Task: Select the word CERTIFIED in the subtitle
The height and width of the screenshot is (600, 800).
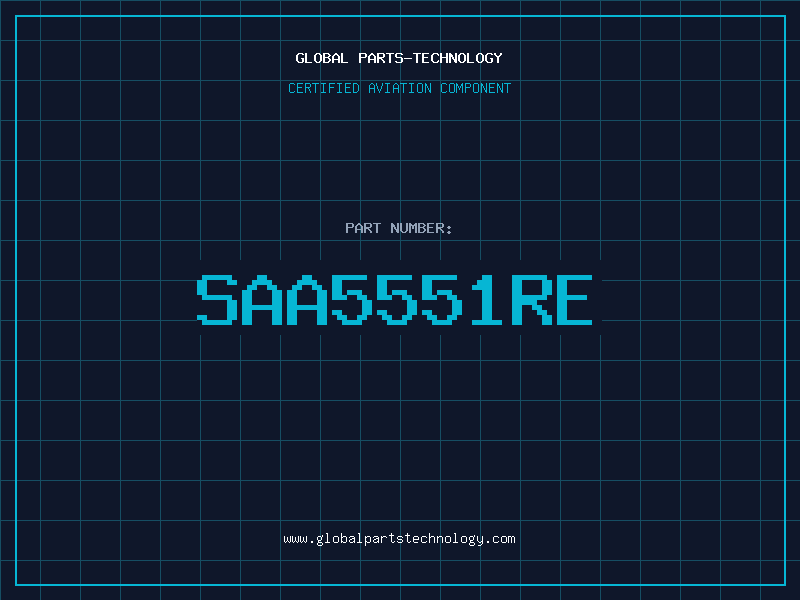Action: point(324,88)
